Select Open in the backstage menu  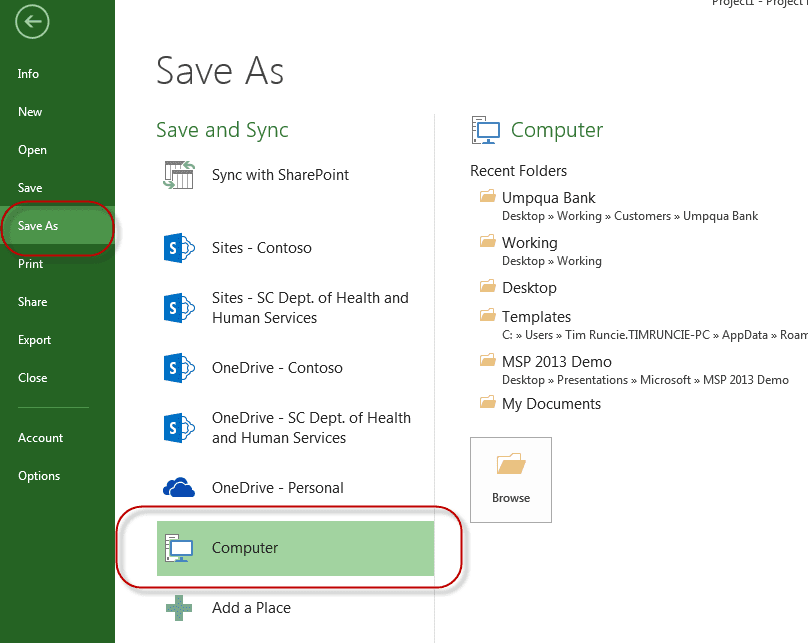click(x=32, y=150)
